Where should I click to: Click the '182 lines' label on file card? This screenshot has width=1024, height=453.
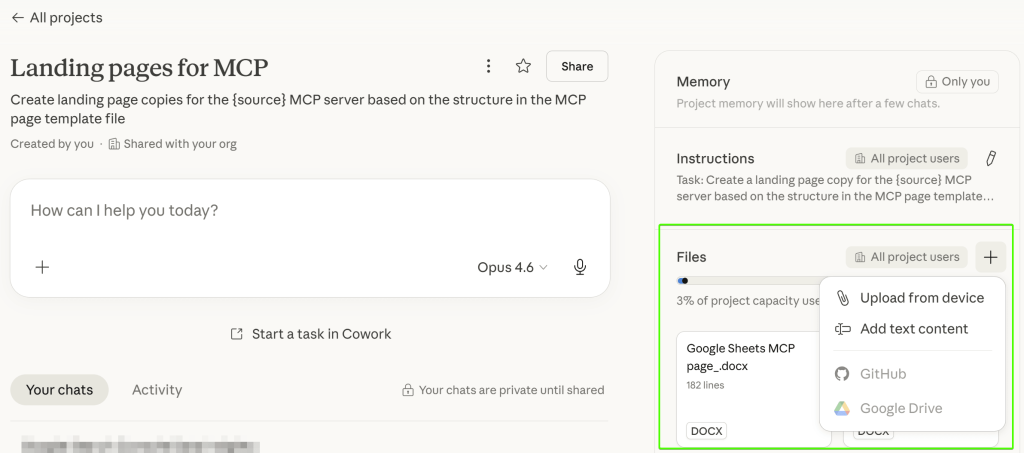click(x=705, y=385)
